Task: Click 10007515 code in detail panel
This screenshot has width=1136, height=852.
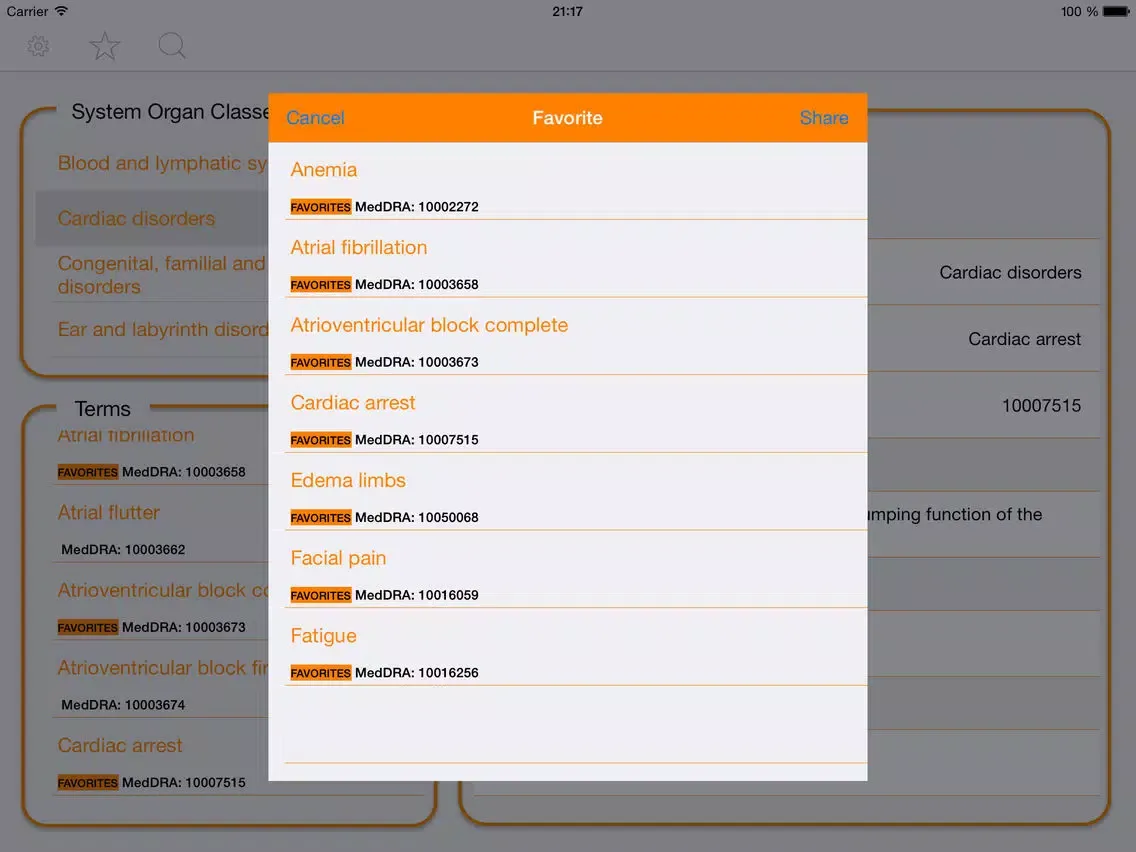Action: pos(1041,405)
